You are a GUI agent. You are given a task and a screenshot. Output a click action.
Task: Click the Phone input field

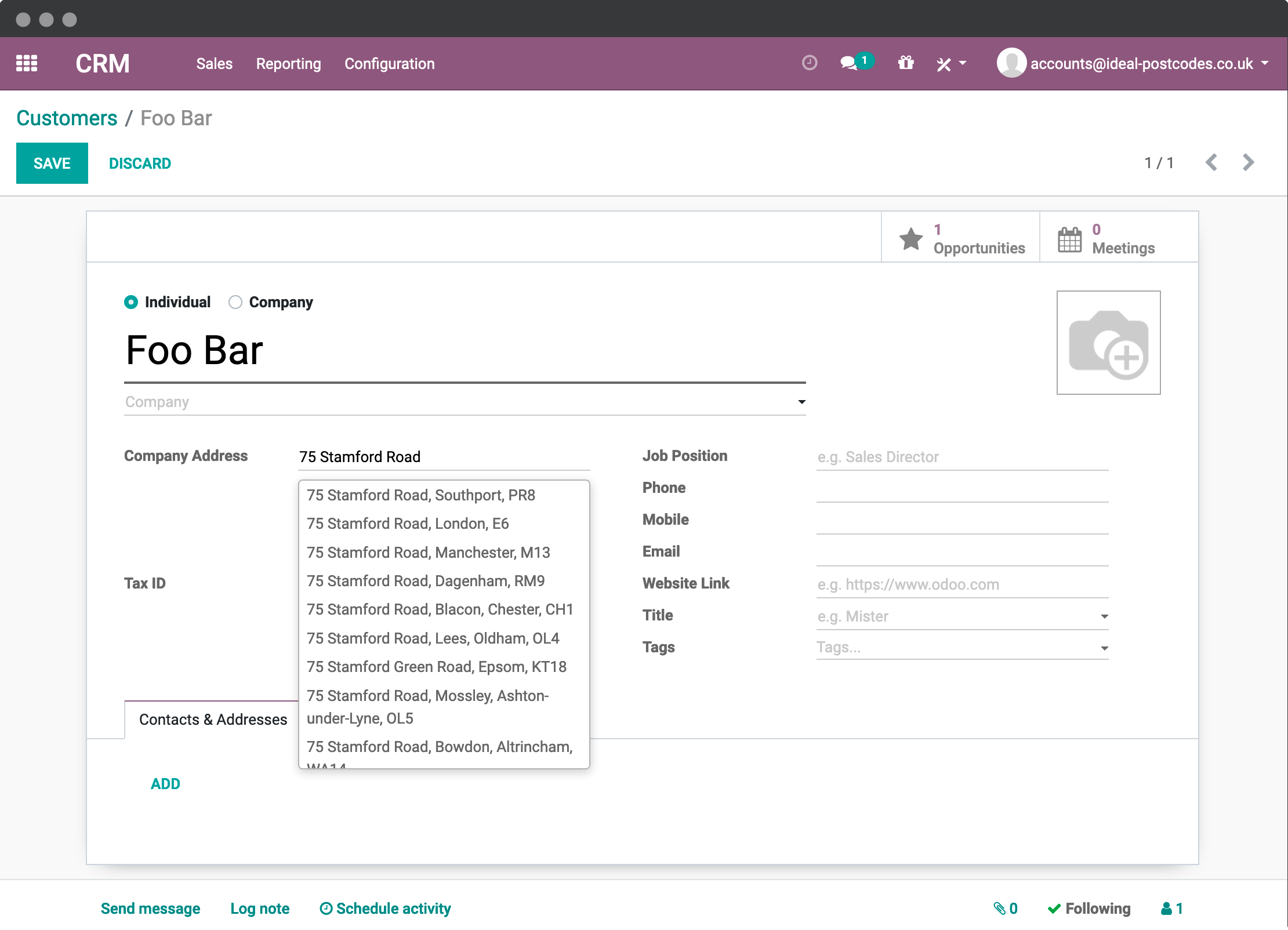click(x=962, y=489)
